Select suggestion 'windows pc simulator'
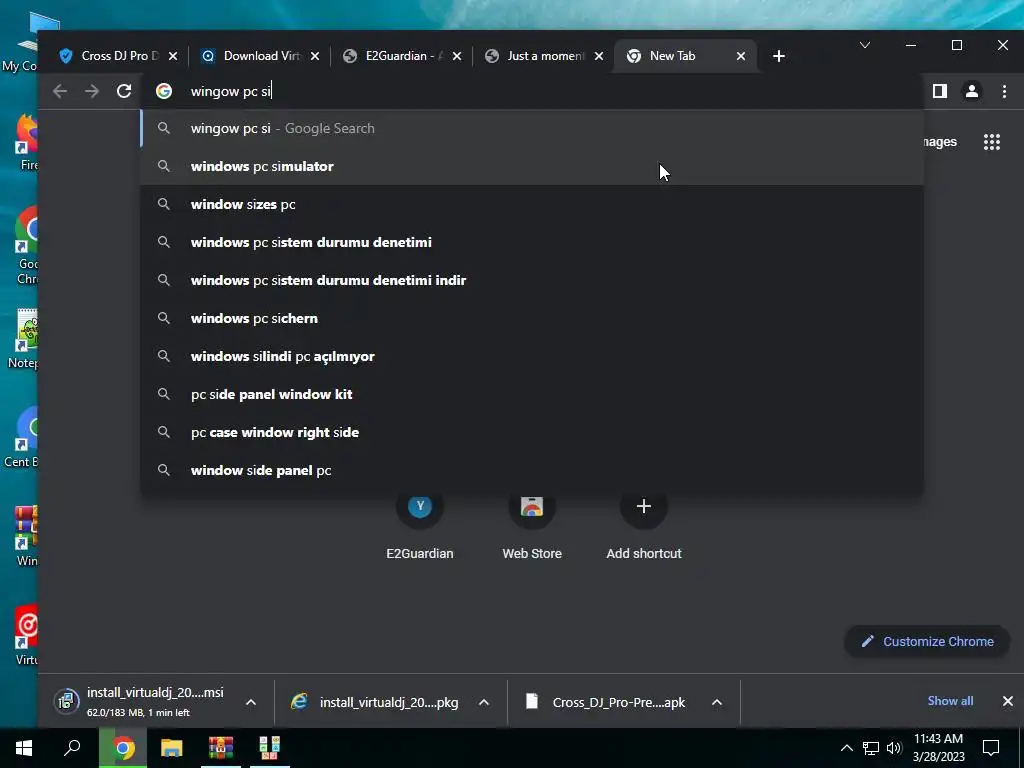 [x=532, y=167]
